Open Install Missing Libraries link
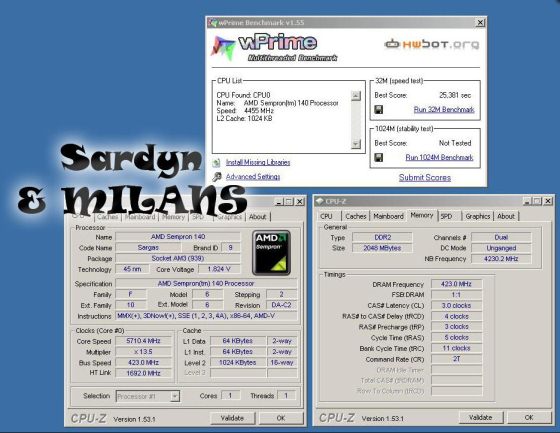 [258, 163]
